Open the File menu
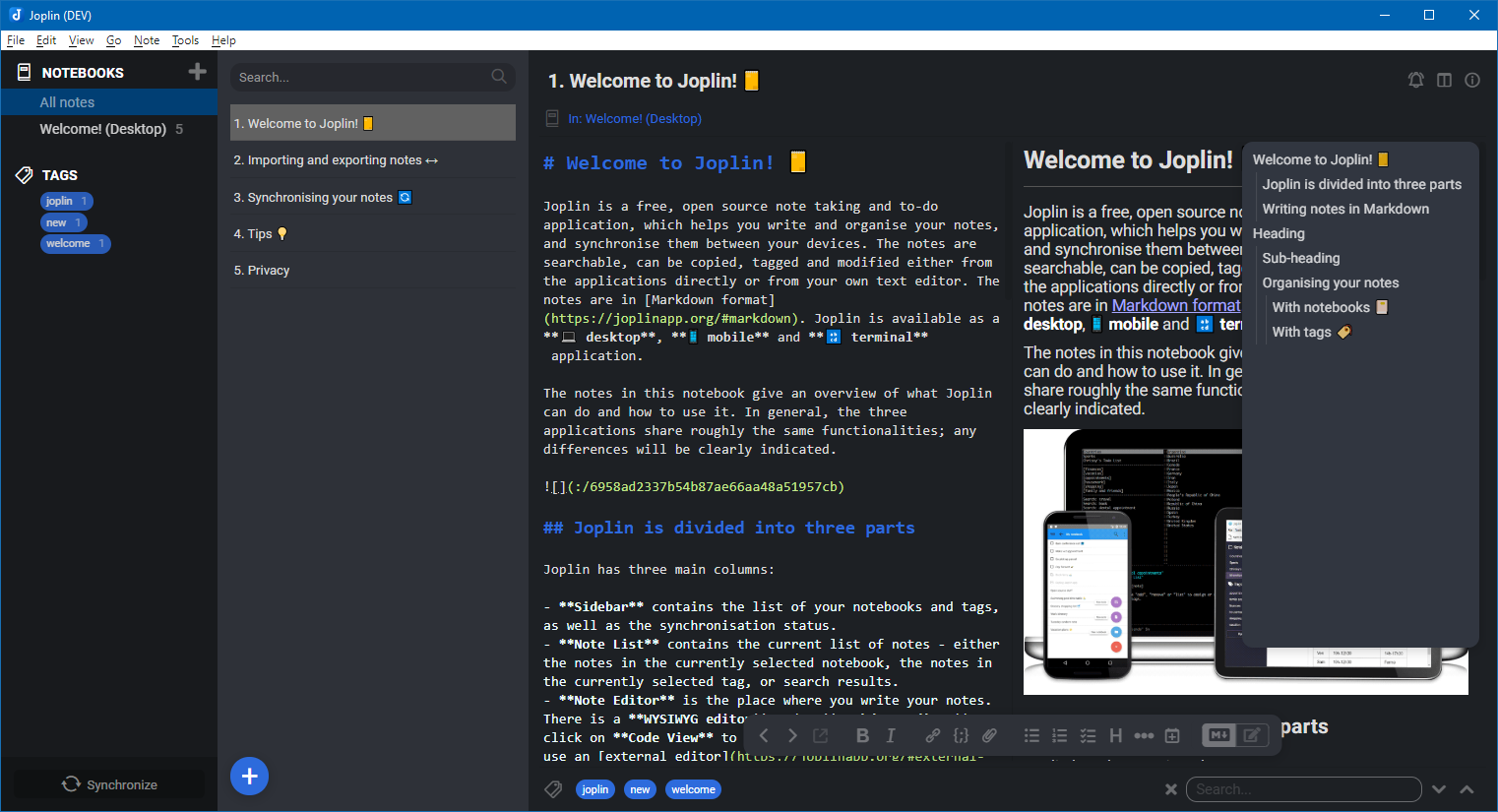This screenshot has width=1498, height=812. [16, 40]
